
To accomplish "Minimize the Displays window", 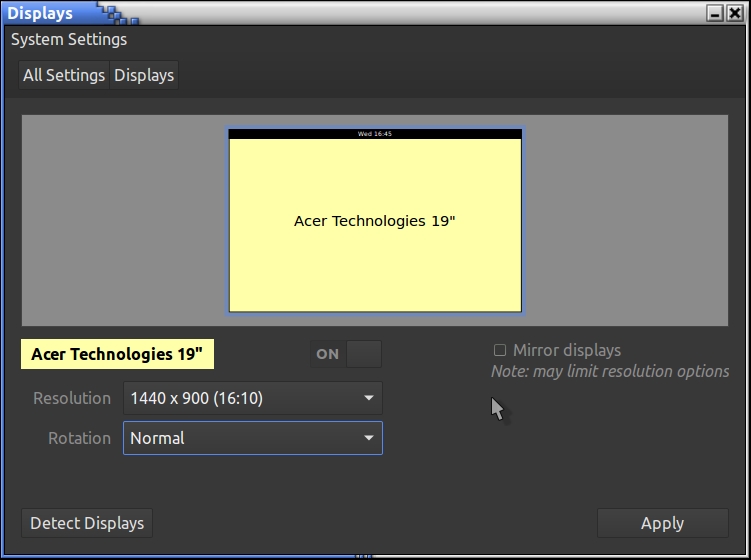I will pyautogui.click(x=714, y=13).
